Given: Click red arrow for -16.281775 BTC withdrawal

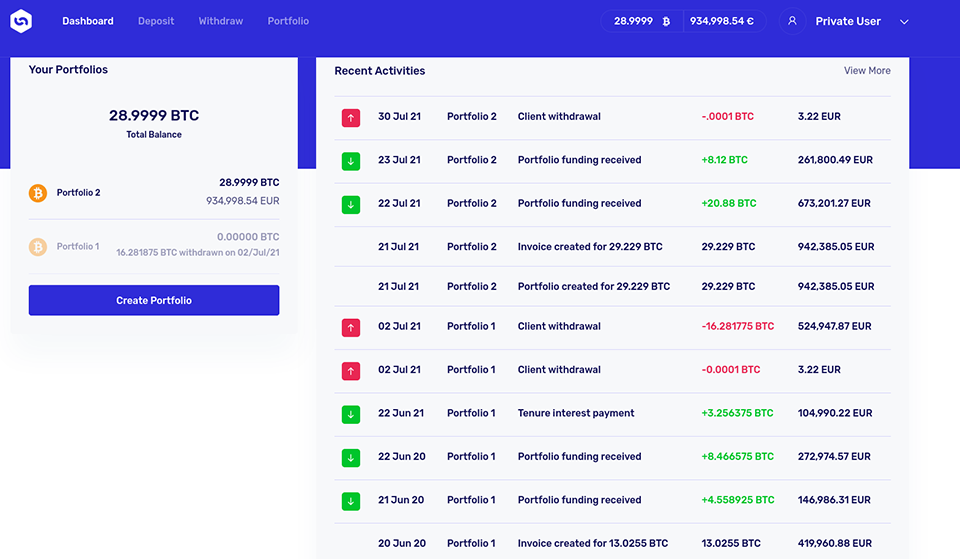Looking at the screenshot, I should pyautogui.click(x=351, y=328).
